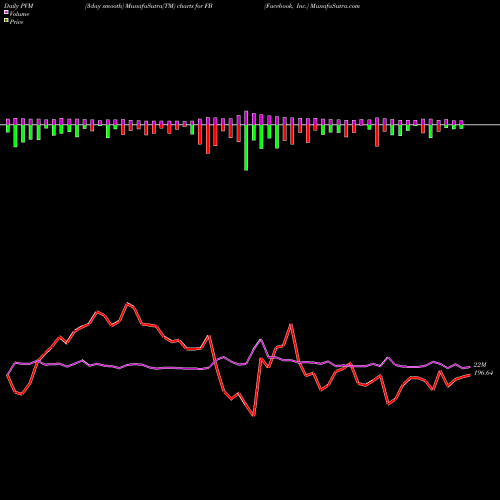Click the 3day smooth MunafaSutra chart title
Image resolution: width=500 pixels, height=500 pixels.
pos(149,6)
